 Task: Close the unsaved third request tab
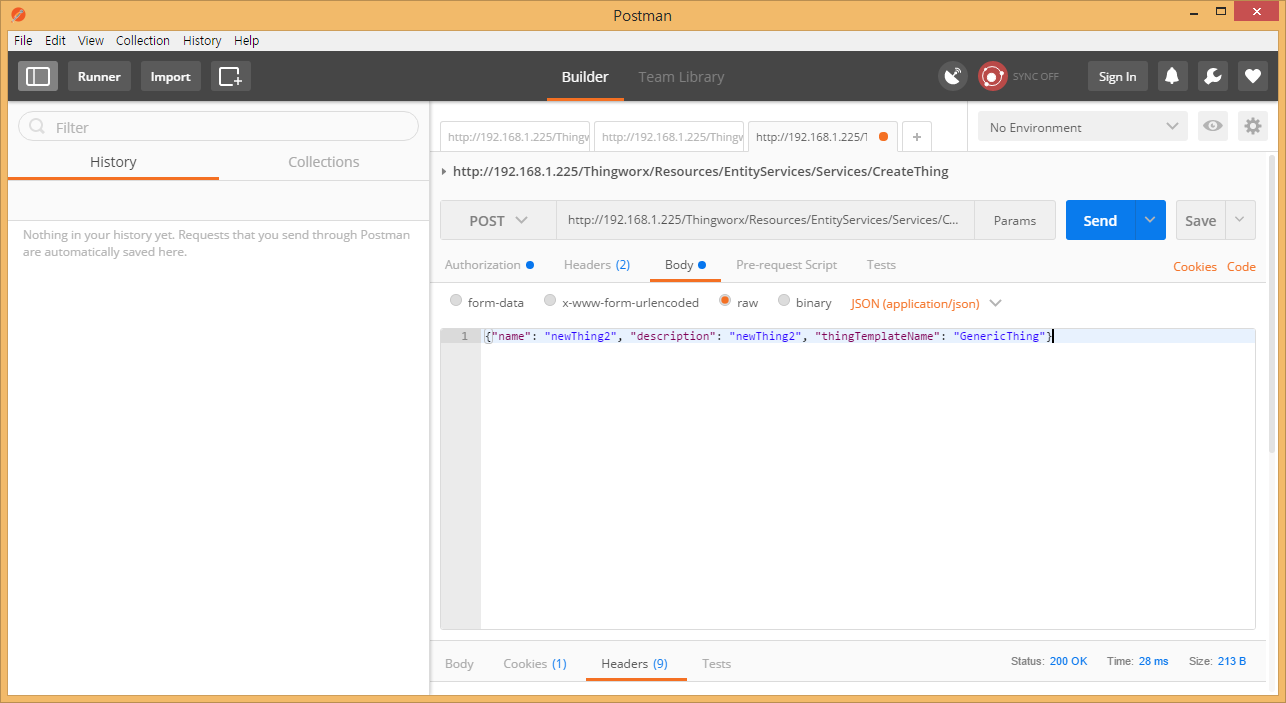tap(883, 137)
